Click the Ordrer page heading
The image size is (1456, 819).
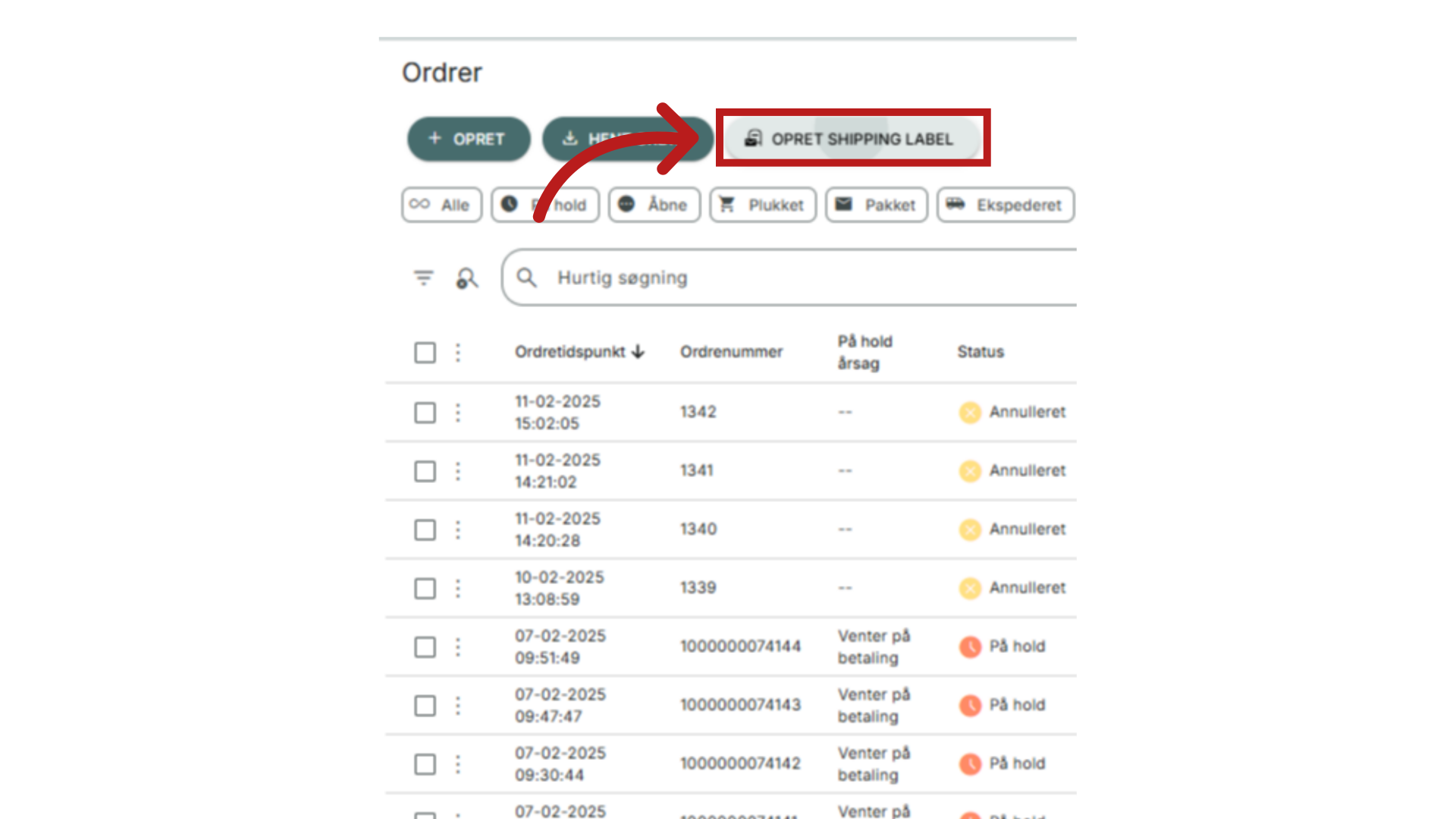click(441, 73)
